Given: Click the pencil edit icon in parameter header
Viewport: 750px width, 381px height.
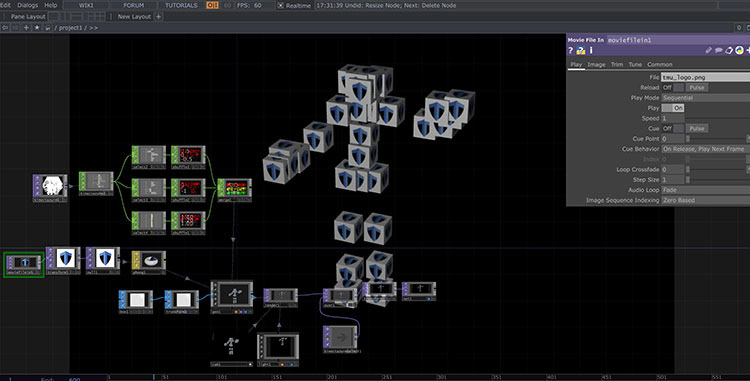Looking at the screenshot, I should [x=708, y=50].
